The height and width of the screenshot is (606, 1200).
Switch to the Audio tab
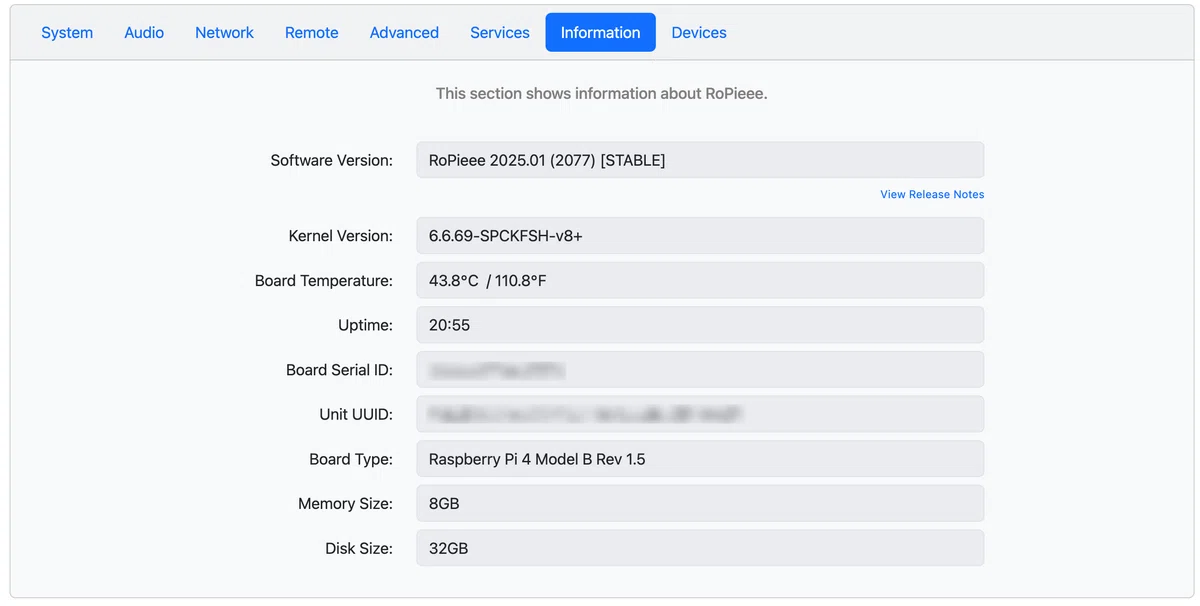click(144, 33)
